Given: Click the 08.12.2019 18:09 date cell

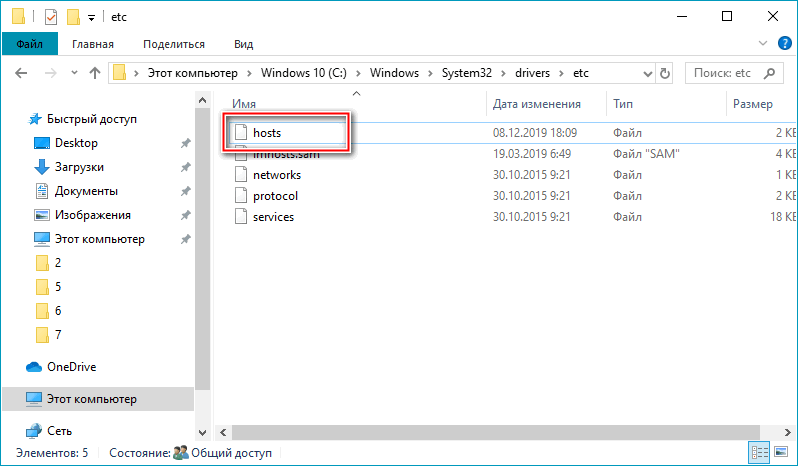Looking at the screenshot, I should [535, 133].
